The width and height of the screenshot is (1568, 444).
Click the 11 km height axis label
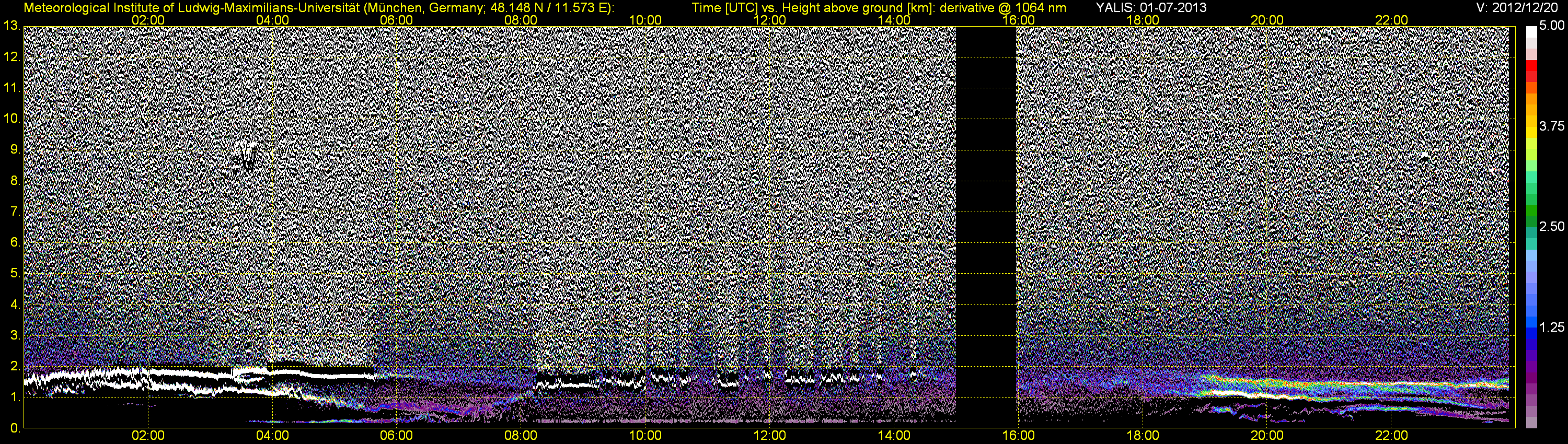pos(11,88)
